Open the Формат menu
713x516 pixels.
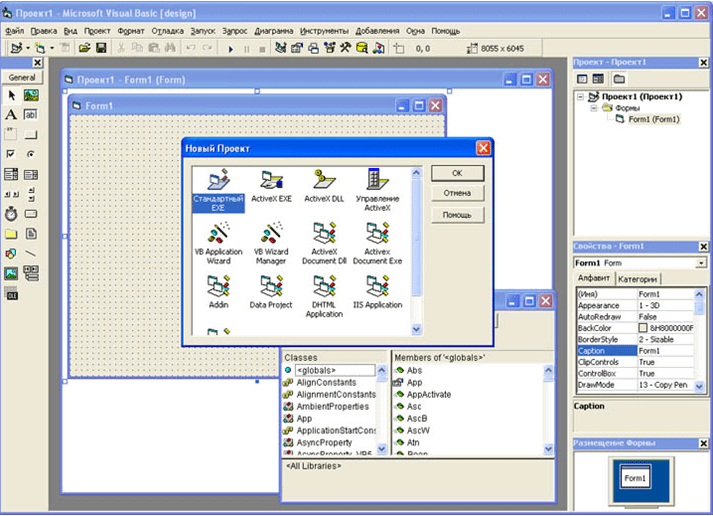(x=131, y=31)
